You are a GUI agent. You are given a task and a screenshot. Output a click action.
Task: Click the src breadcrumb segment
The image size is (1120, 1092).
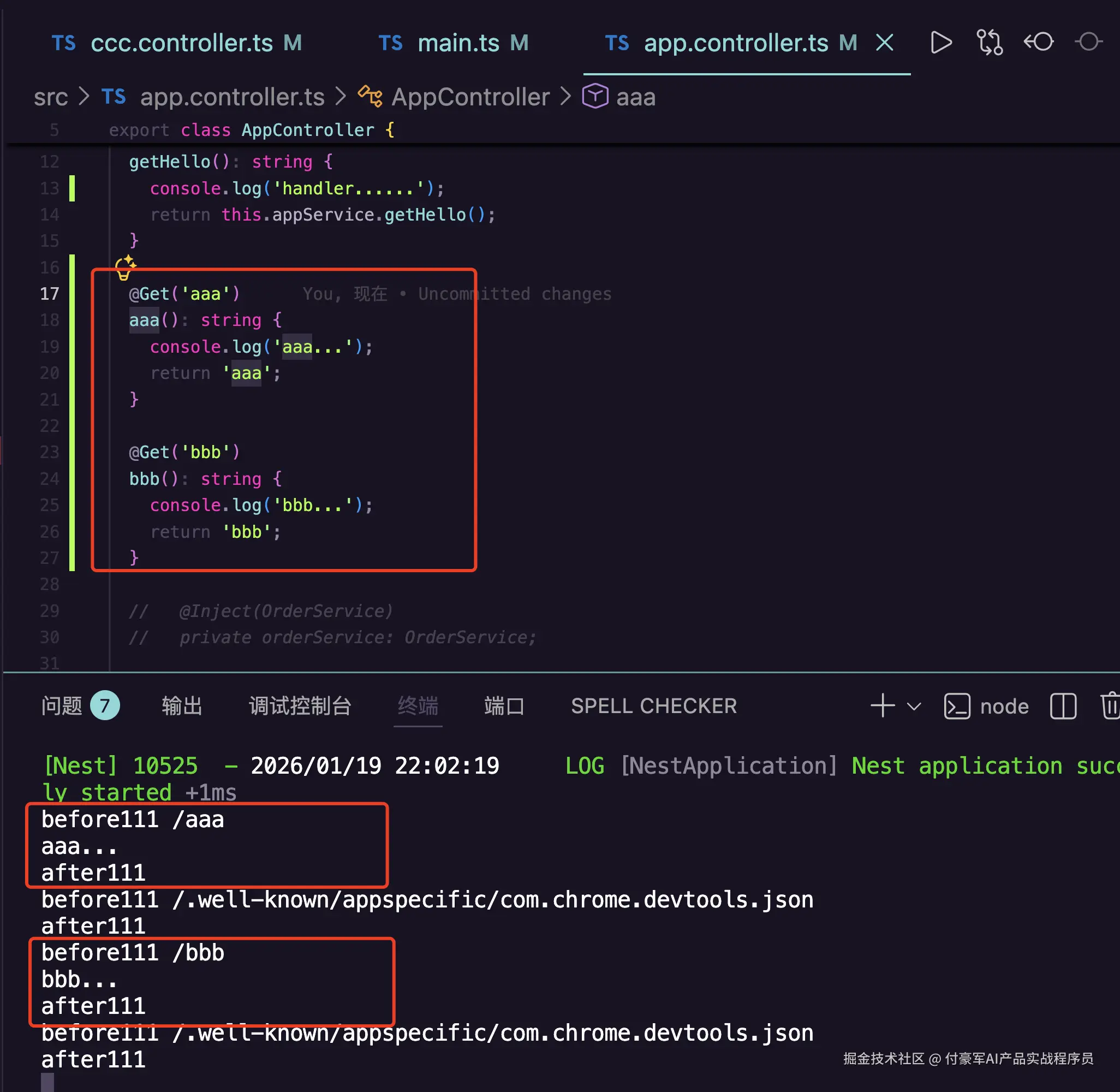click(x=50, y=97)
